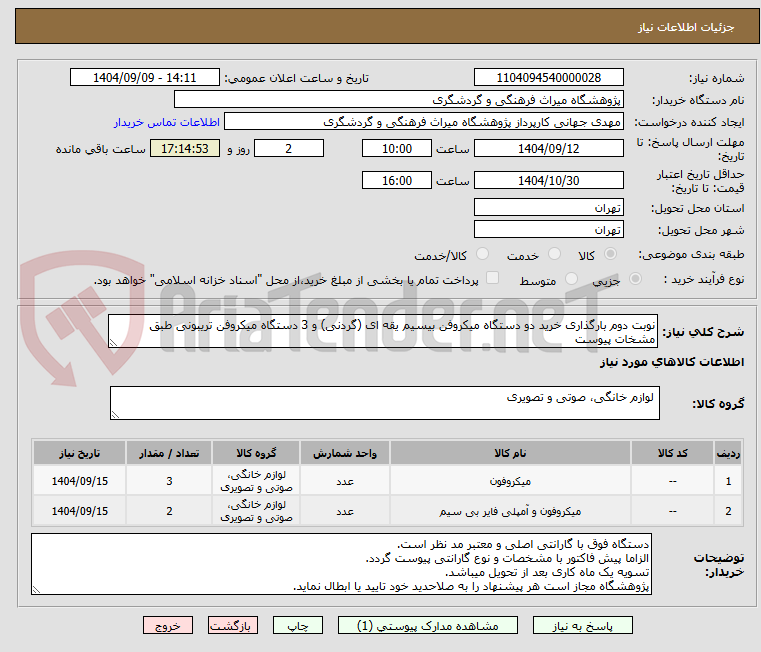Image resolution: width=761 pixels, height=652 pixels.
Task: Click the 'ردیف' column header
Action: (728, 453)
